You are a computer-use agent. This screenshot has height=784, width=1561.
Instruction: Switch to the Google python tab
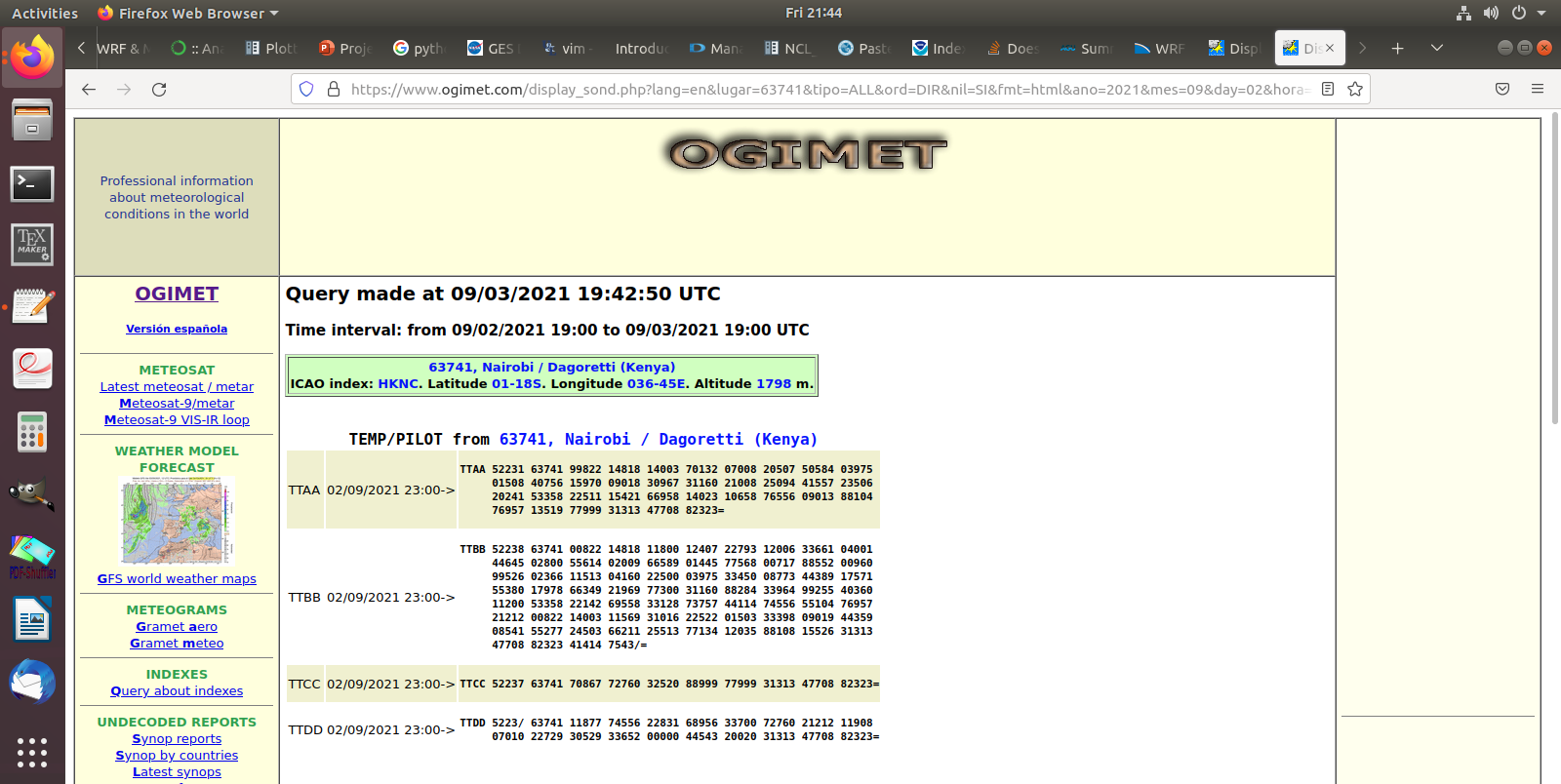click(x=419, y=48)
